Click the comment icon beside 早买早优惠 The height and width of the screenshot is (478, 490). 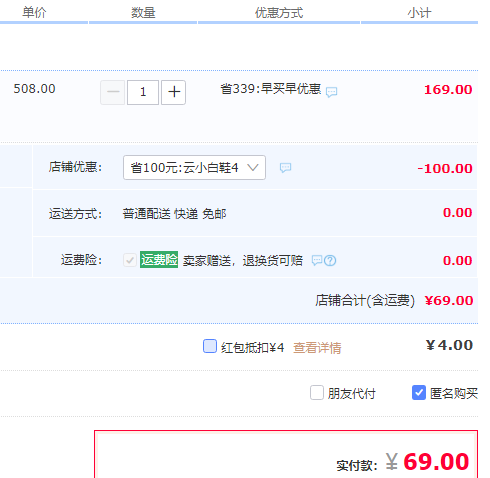(x=331, y=92)
